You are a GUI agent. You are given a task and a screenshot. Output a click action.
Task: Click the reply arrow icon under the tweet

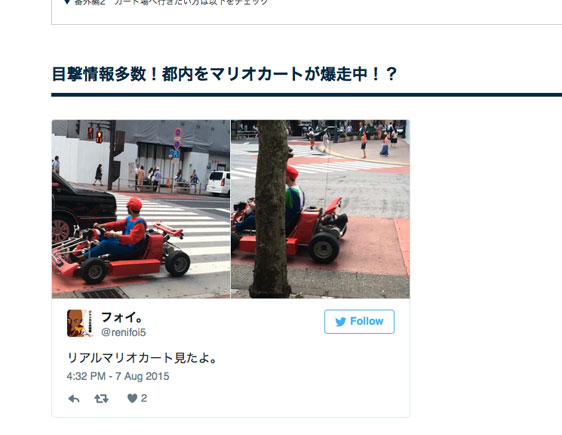click(74, 399)
